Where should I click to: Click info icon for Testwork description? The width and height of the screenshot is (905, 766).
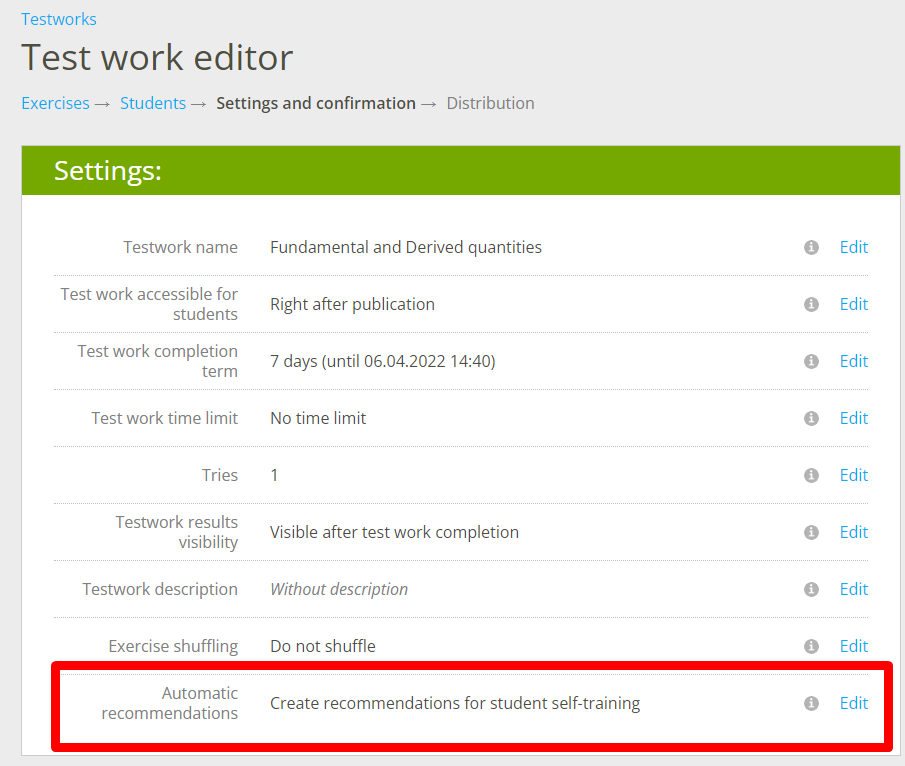tap(811, 589)
